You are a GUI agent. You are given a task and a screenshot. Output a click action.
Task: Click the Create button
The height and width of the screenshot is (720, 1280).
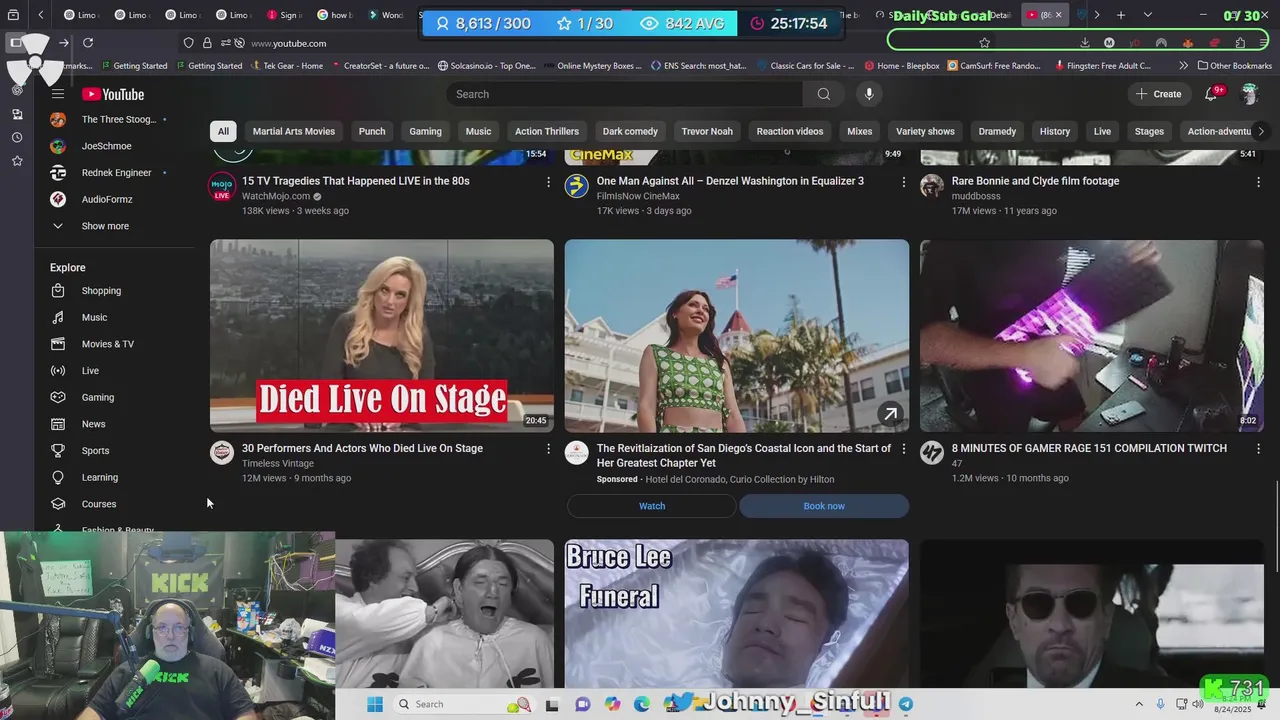[1158, 94]
